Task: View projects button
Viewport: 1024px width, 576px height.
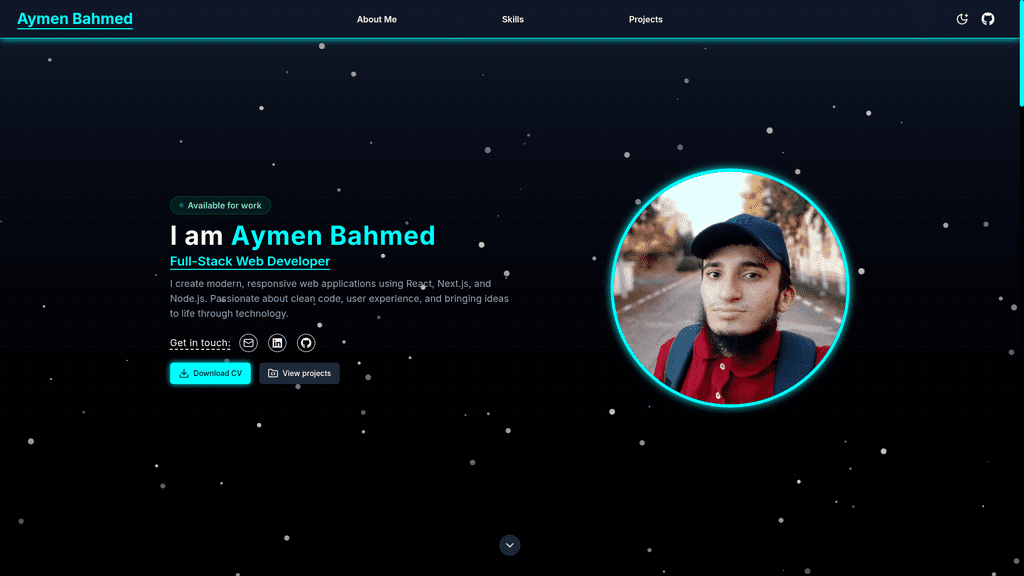Action: [299, 374]
